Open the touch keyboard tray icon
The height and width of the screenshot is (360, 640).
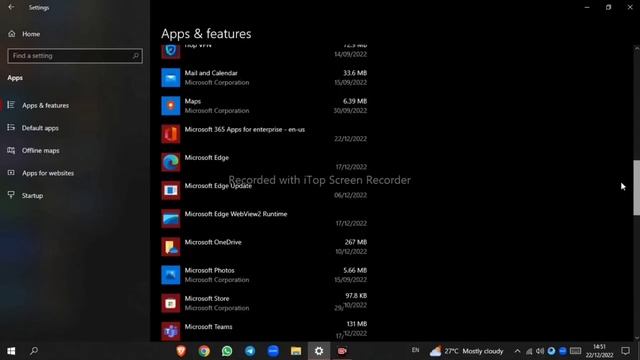point(576,351)
